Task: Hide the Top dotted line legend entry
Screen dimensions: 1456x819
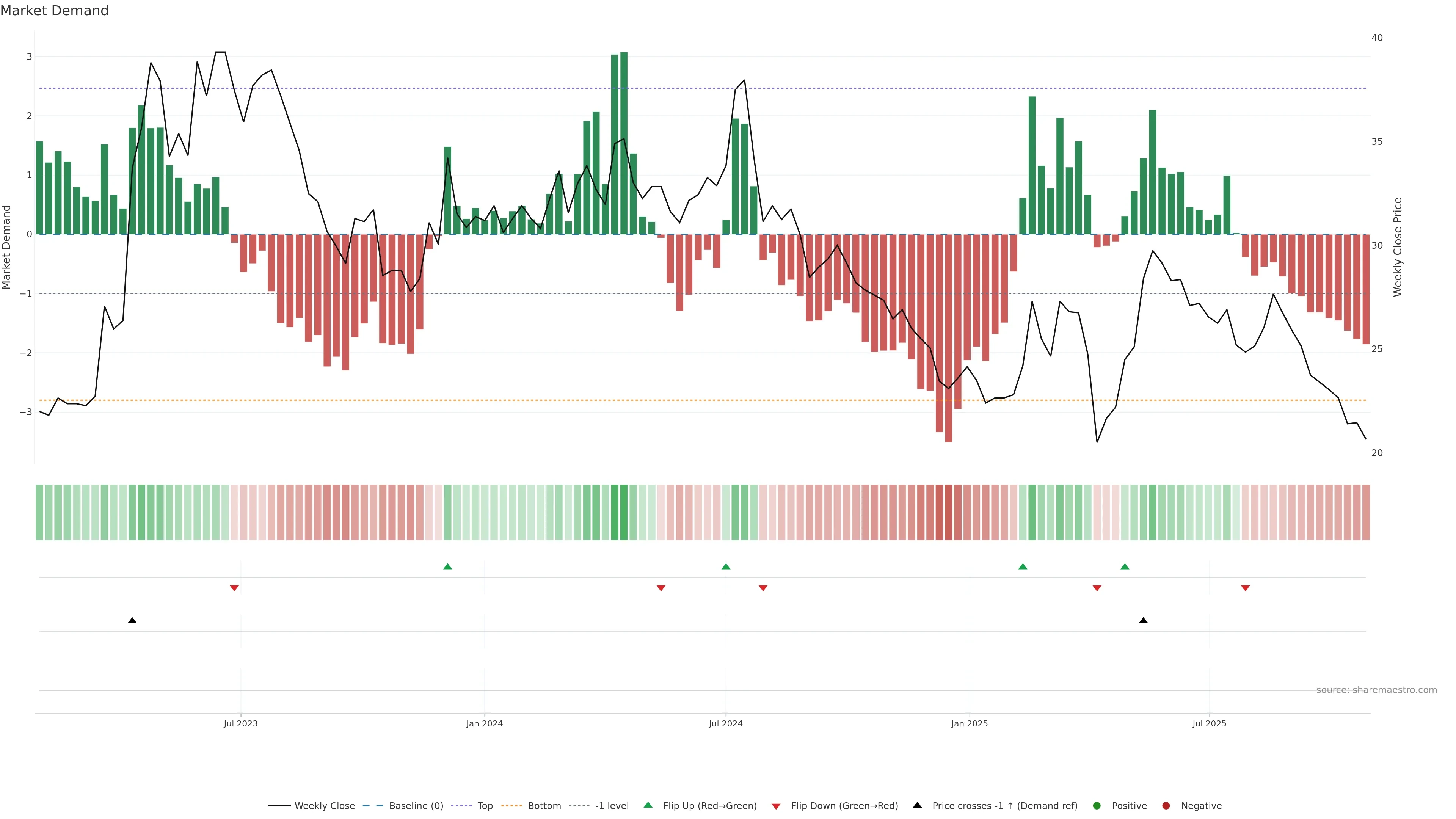Action: pyautogui.click(x=485, y=805)
